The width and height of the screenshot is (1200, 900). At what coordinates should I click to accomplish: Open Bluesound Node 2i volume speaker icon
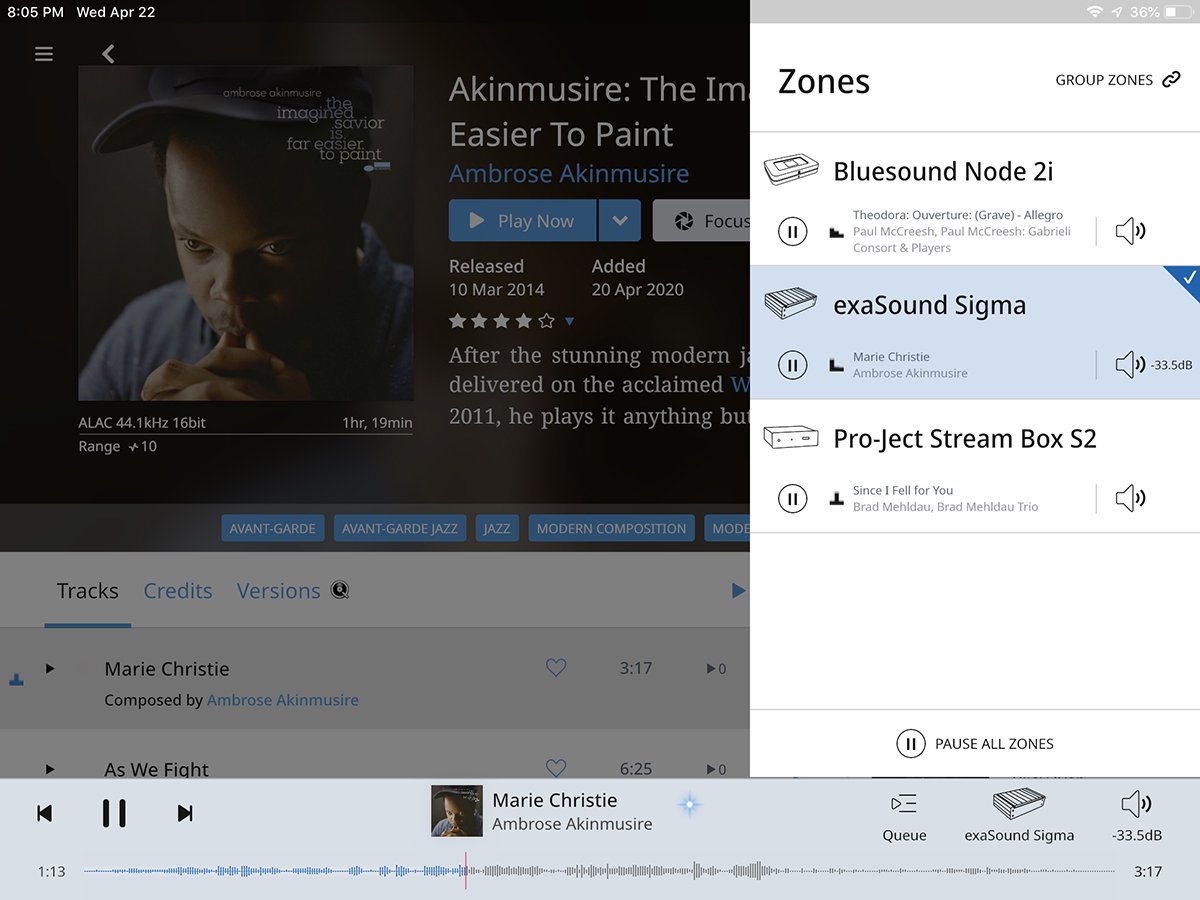[1130, 232]
